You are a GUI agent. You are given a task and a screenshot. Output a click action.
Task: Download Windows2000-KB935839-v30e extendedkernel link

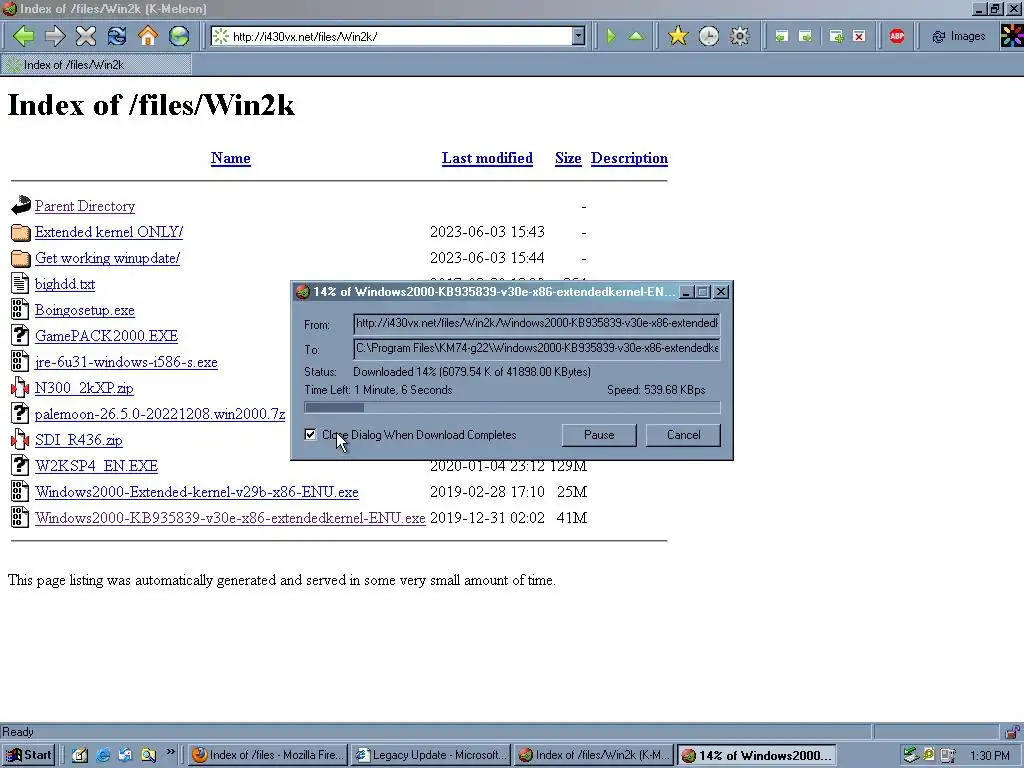pyautogui.click(x=230, y=518)
